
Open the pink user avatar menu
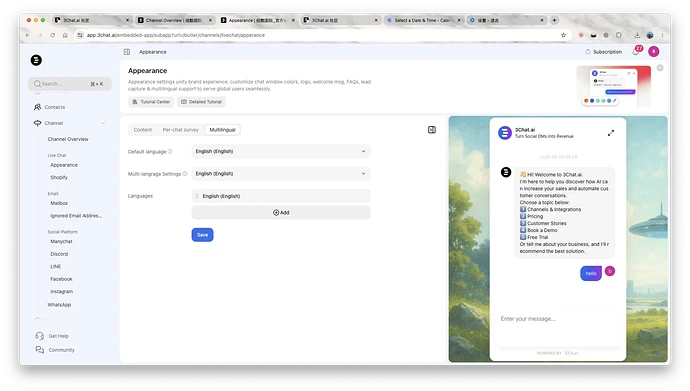pos(653,51)
